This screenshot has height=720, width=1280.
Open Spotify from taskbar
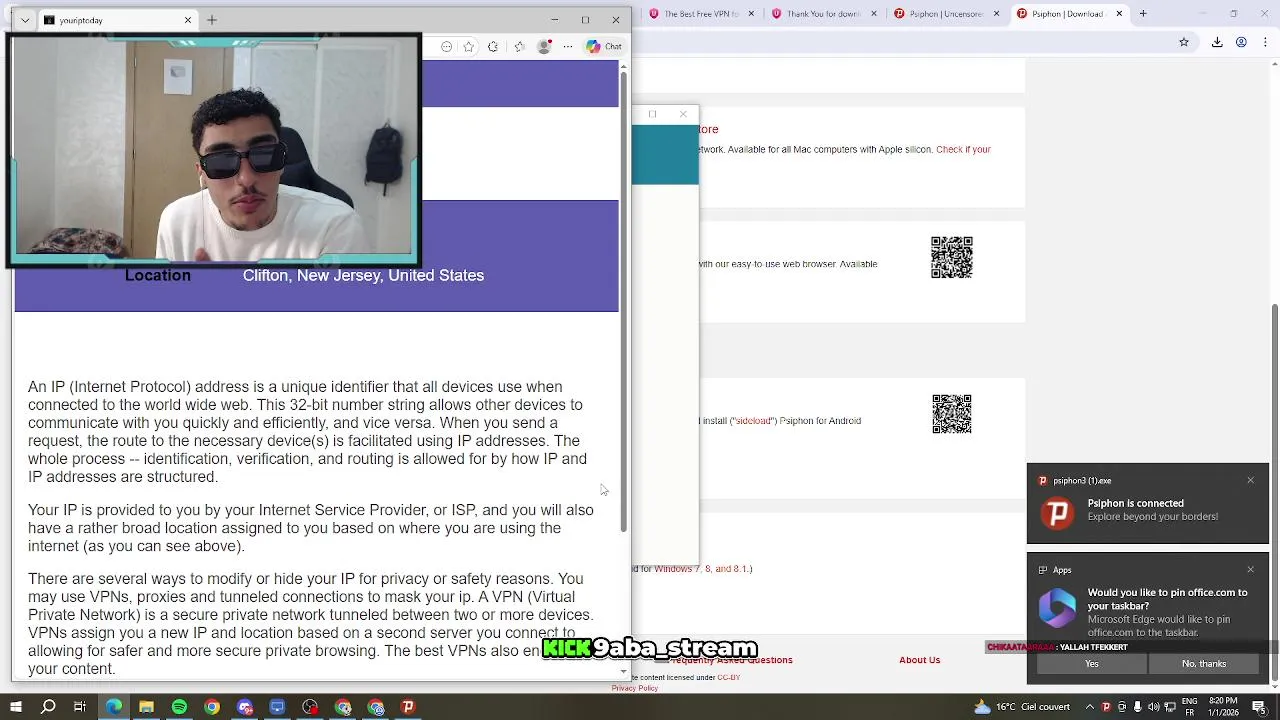[x=179, y=707]
